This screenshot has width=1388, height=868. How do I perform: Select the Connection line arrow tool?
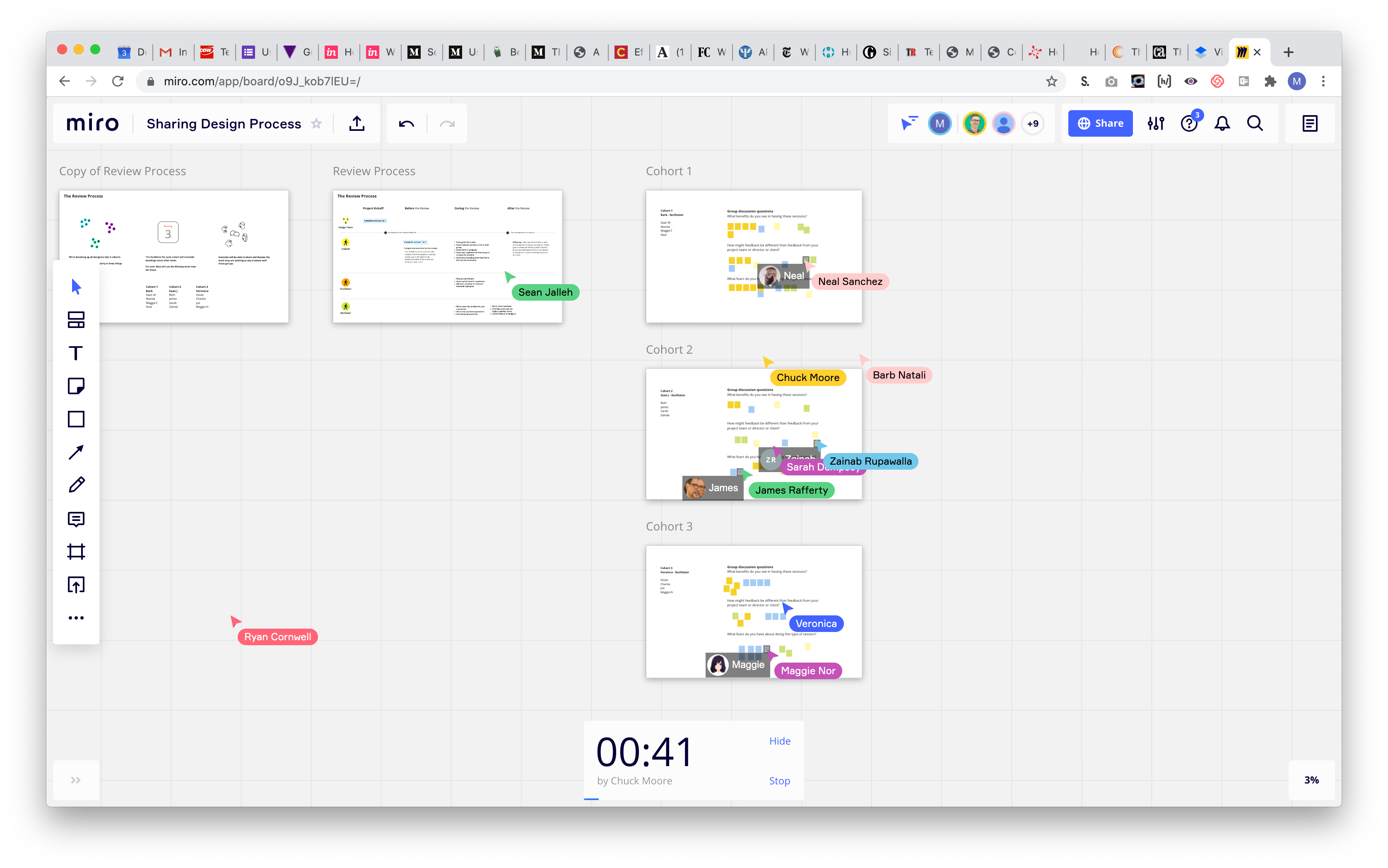(x=76, y=452)
